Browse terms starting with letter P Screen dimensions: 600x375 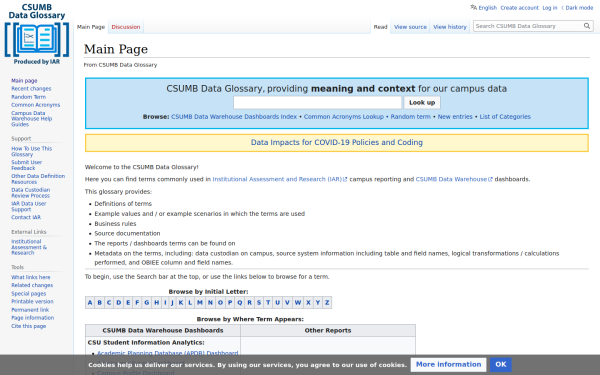pos(230,302)
